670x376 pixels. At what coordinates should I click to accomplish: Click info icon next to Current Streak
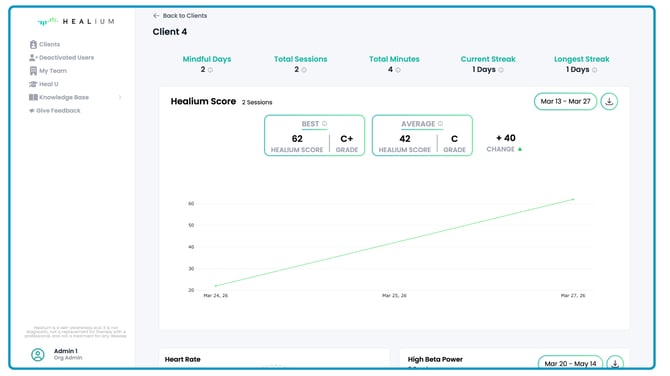(501, 70)
